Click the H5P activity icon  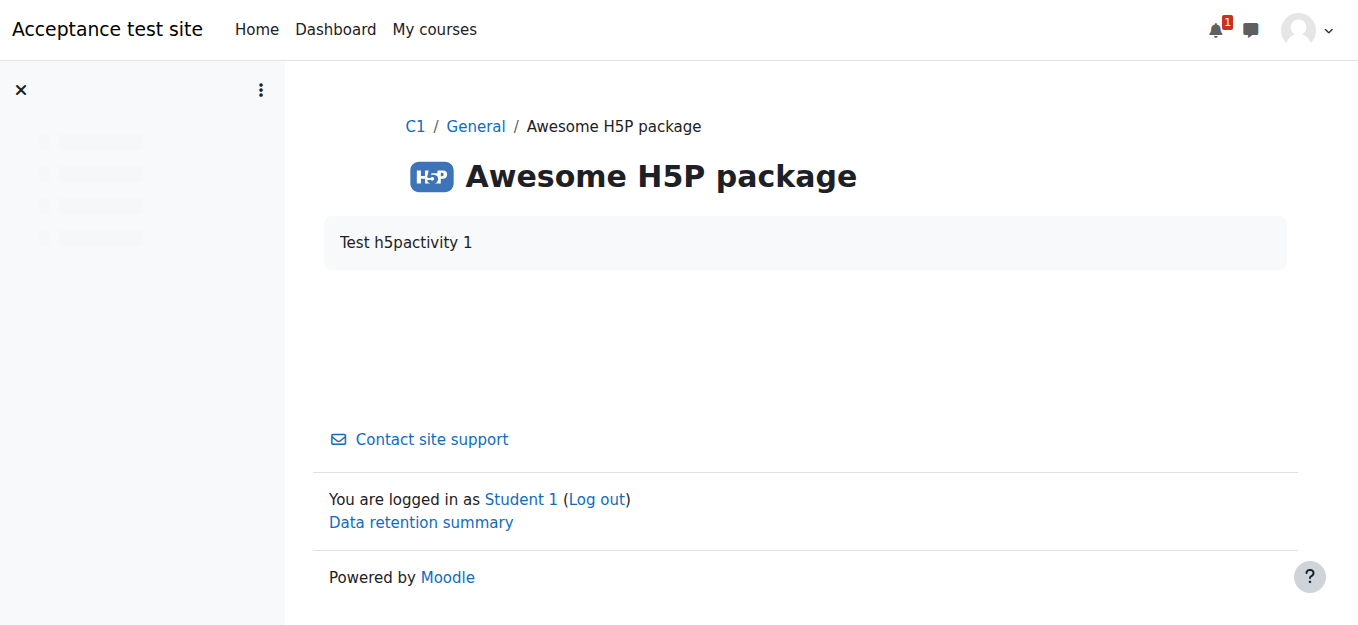[432, 177]
